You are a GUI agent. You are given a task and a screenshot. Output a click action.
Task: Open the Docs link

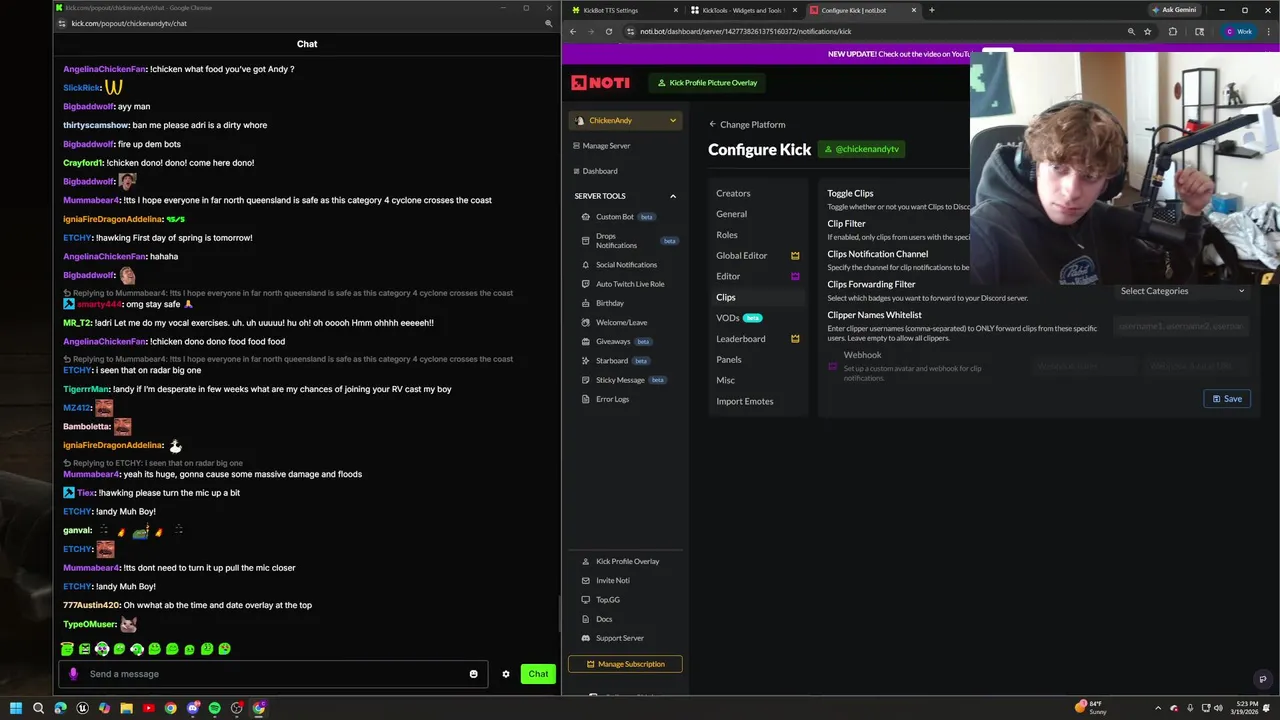click(x=597, y=619)
